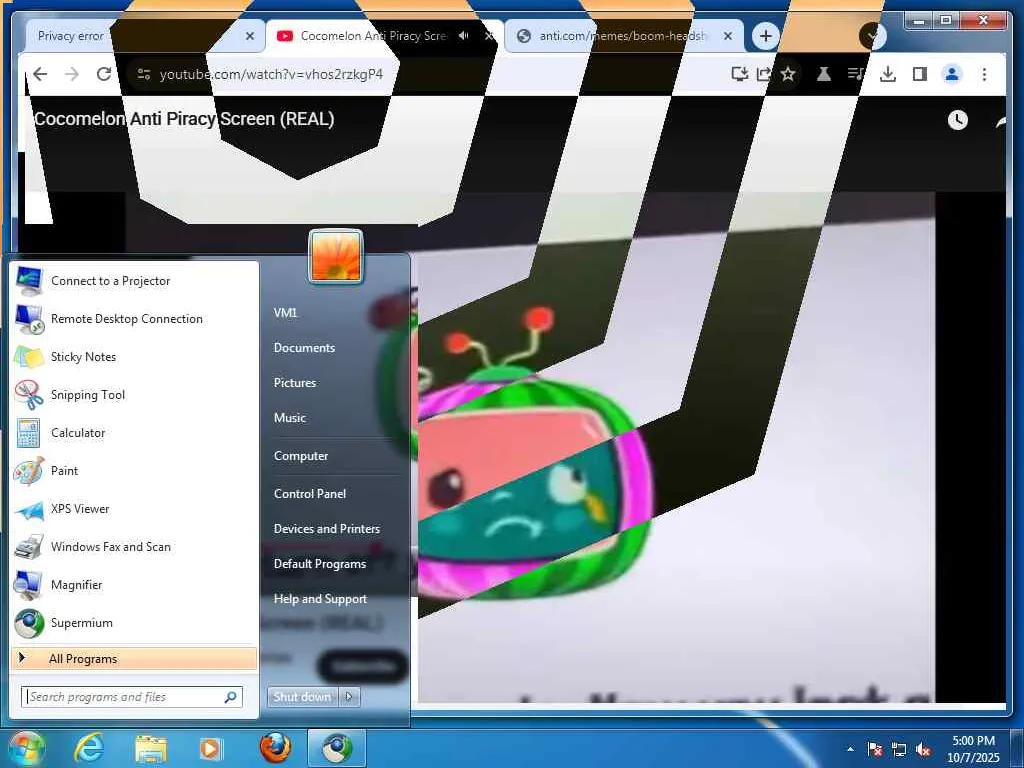Go back in the browser
Image resolution: width=1024 pixels, height=768 pixels.
(x=40, y=74)
